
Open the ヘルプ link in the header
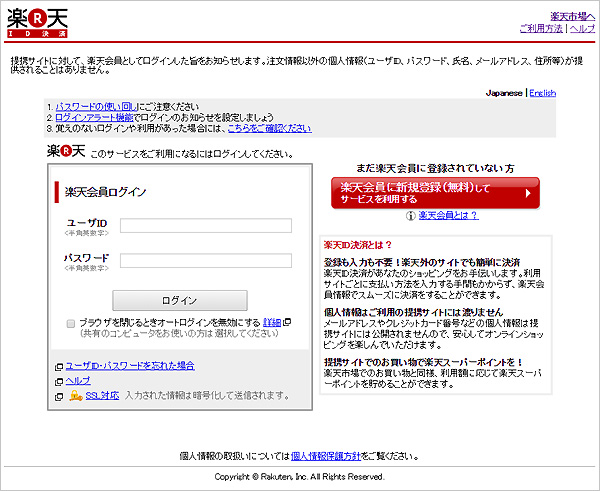[x=582, y=28]
